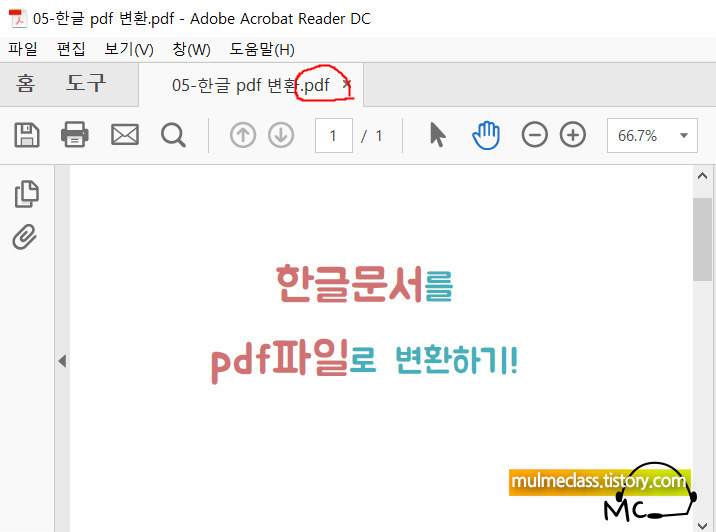This screenshot has height=532, width=716.
Task: Open the 편집 menu
Action: pyautogui.click(x=71, y=49)
